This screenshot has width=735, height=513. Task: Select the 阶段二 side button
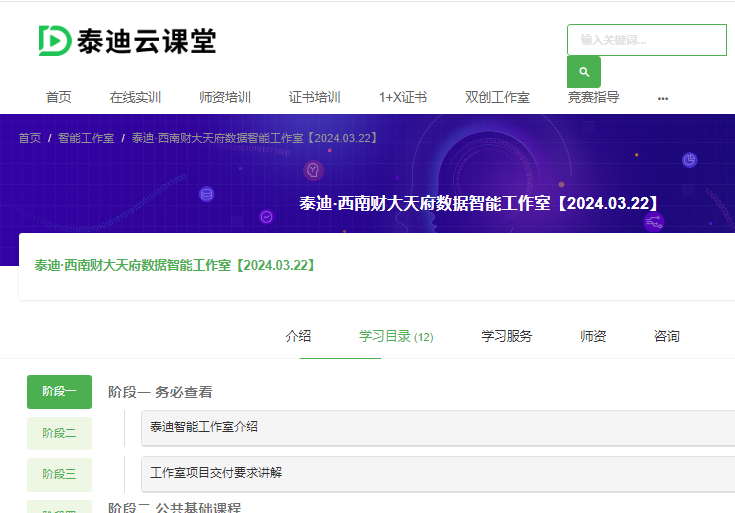(x=60, y=433)
